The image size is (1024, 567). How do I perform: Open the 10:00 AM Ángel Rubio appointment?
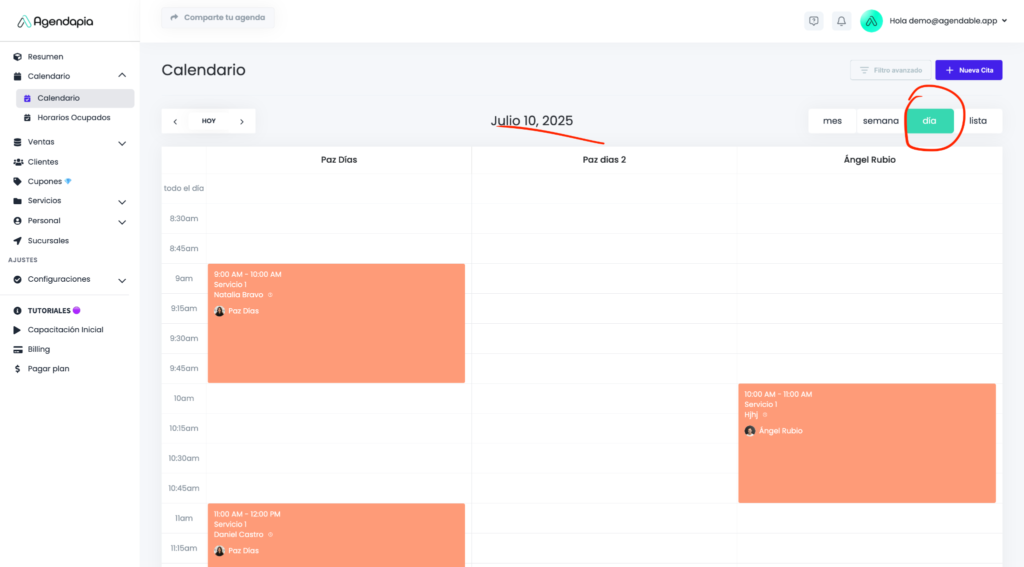click(x=866, y=443)
